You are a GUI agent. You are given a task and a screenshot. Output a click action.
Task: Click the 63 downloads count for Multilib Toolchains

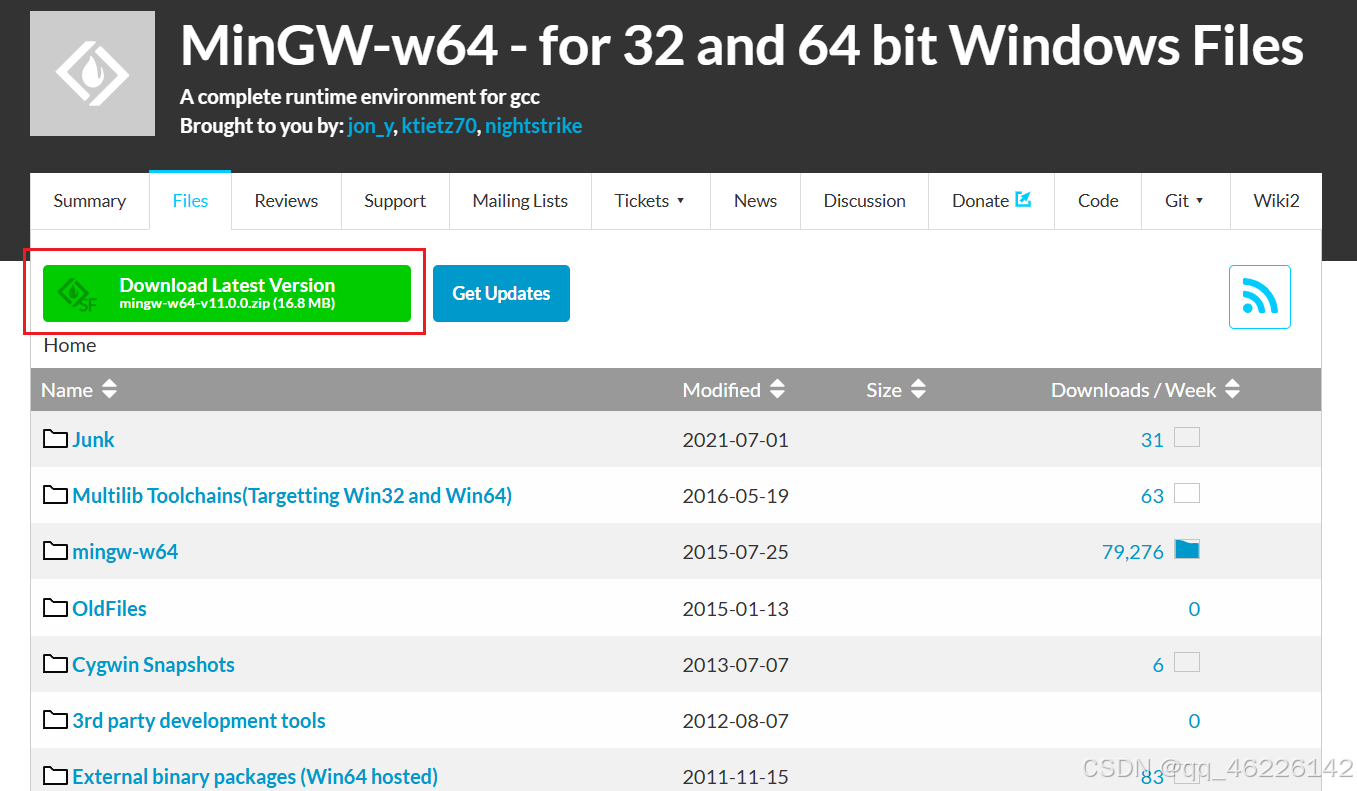pyautogui.click(x=1152, y=496)
